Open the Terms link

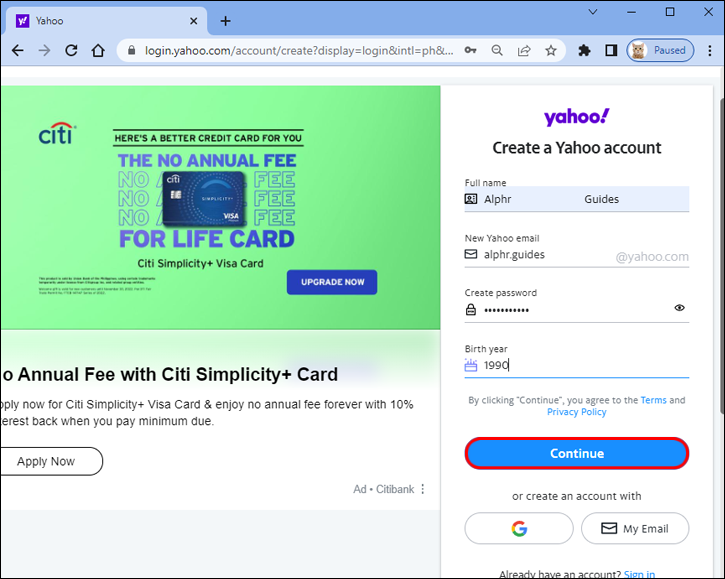point(653,400)
